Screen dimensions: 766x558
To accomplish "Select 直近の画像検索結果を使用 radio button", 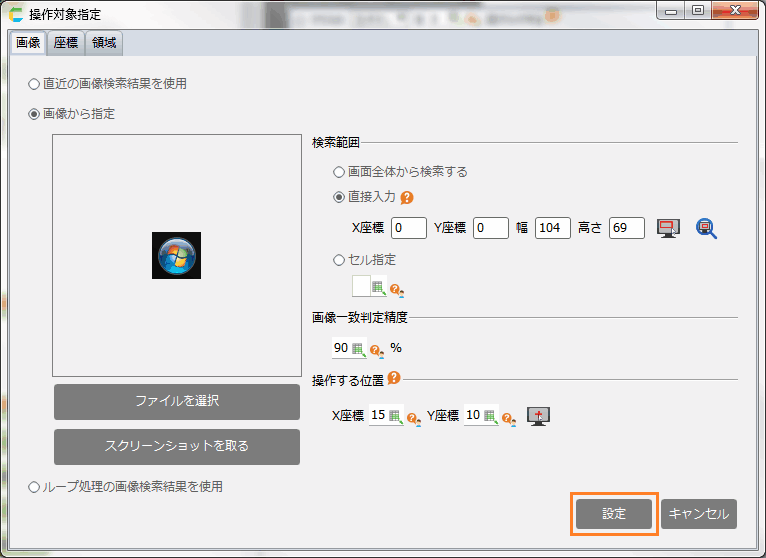I will click(x=35, y=84).
